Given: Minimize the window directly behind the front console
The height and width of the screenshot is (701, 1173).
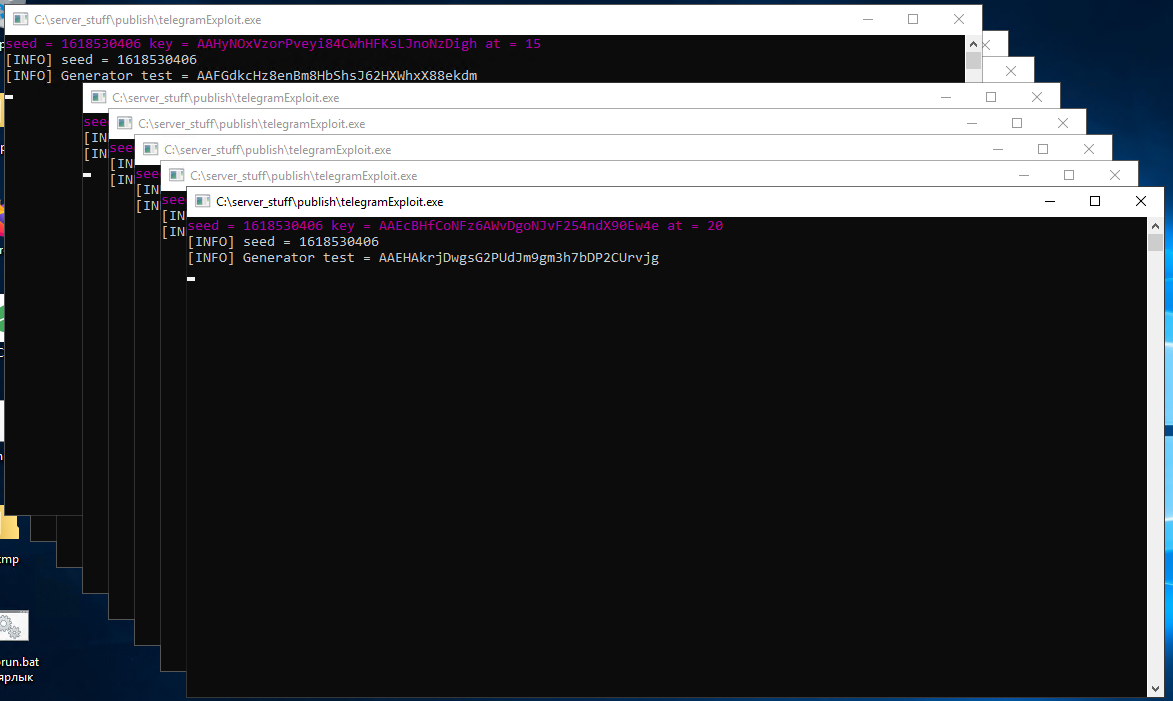Looking at the screenshot, I should [1023, 175].
